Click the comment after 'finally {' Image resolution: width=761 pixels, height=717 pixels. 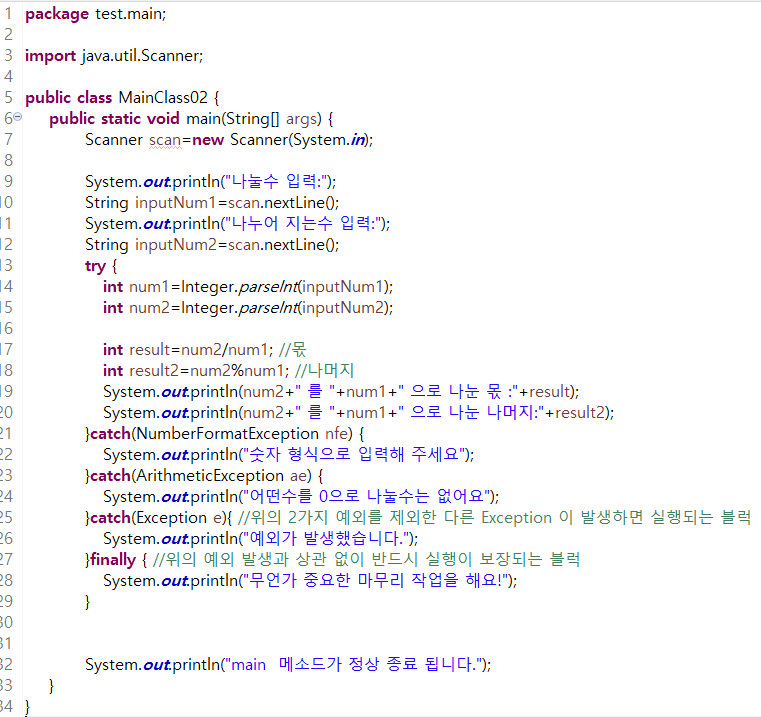(x=366, y=559)
